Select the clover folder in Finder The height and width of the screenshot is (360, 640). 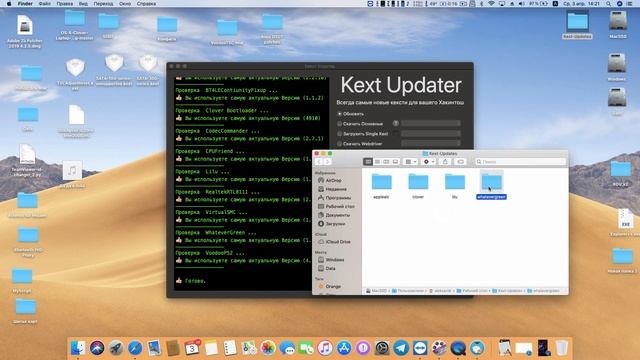(x=418, y=182)
